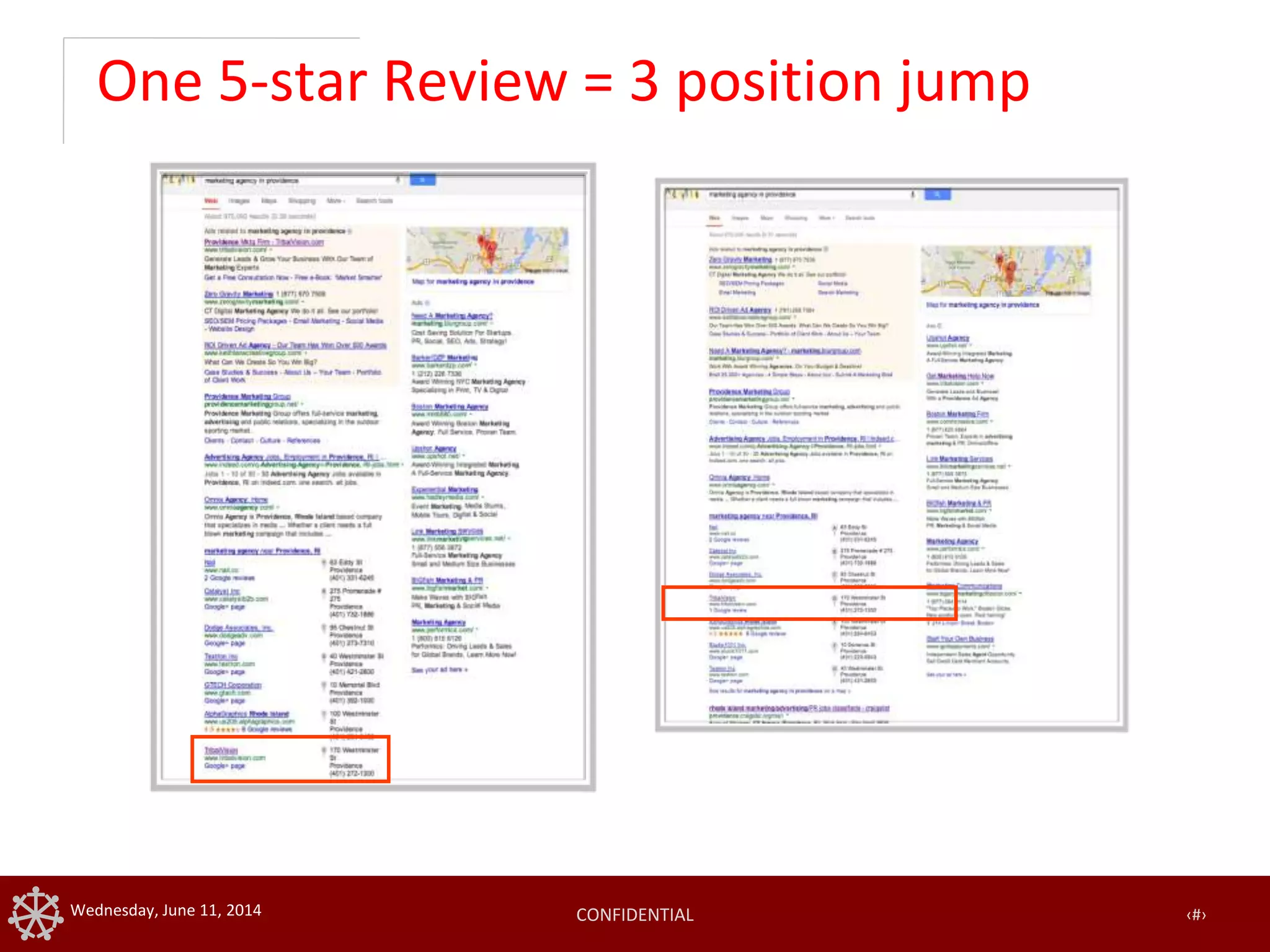Open the right screenshot map thumbnail

point(1005,271)
